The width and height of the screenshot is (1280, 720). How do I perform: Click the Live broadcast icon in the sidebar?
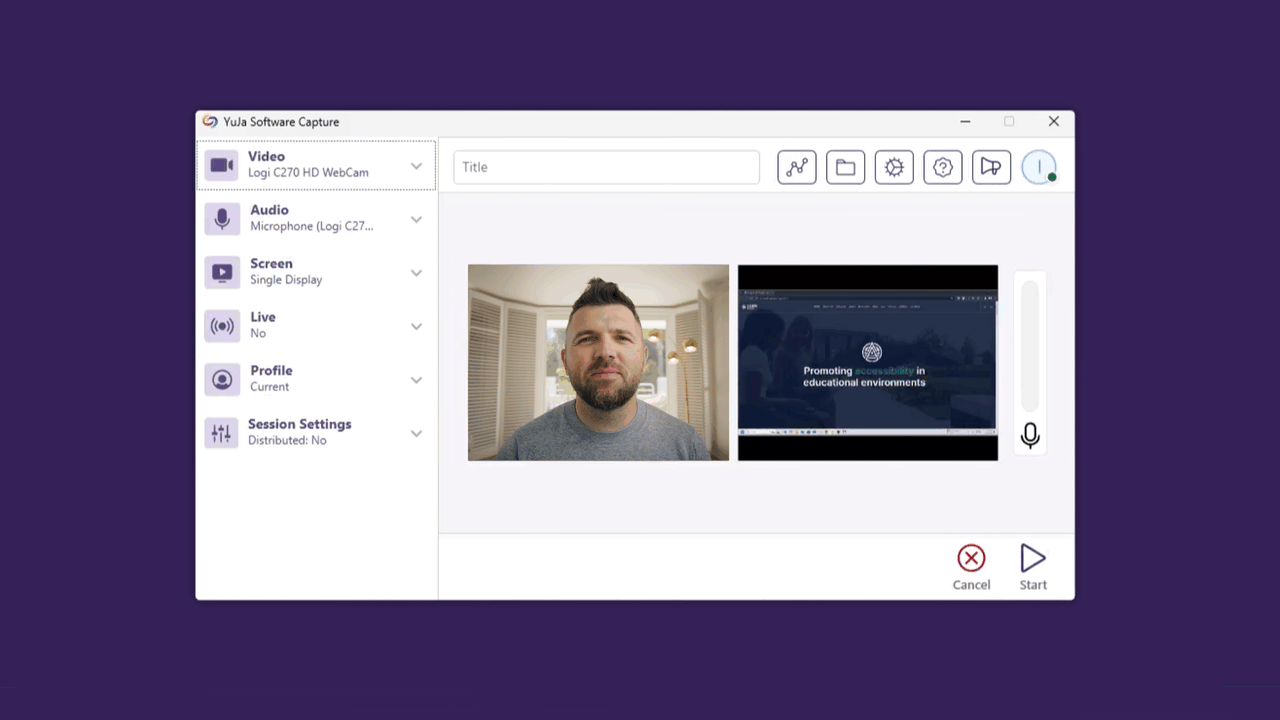tap(221, 325)
